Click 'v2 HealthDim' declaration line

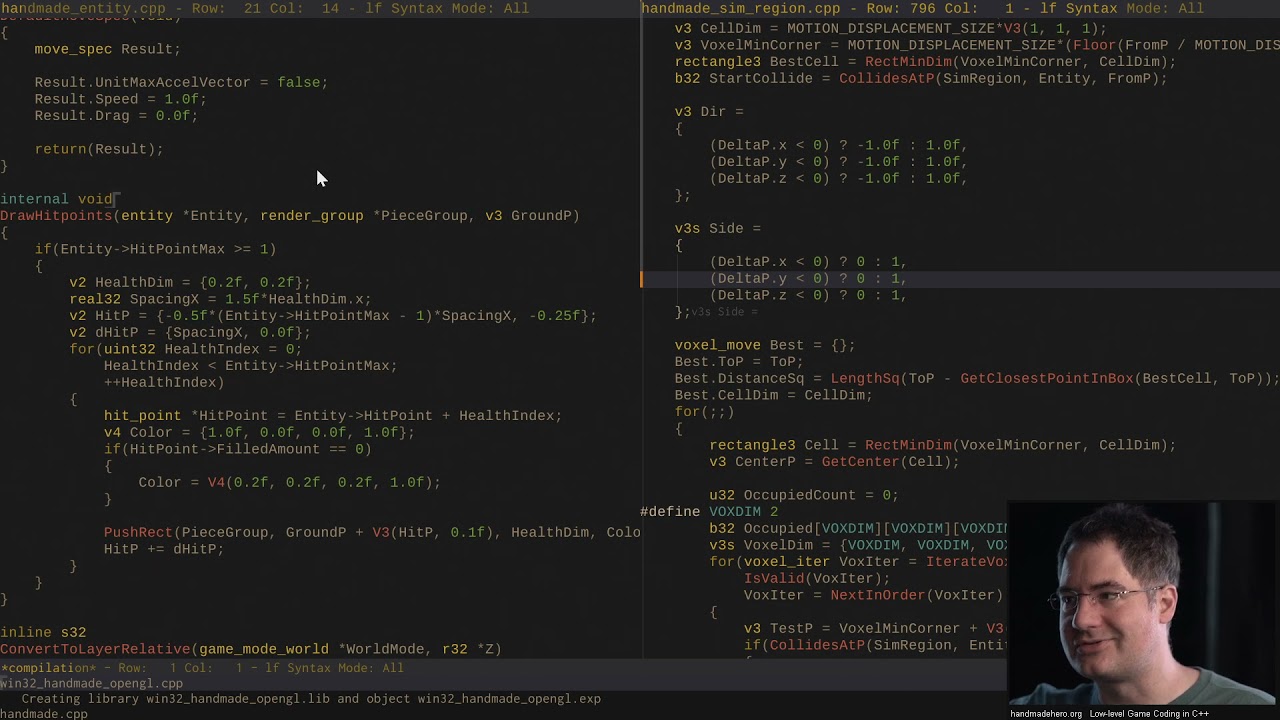[x=190, y=282]
